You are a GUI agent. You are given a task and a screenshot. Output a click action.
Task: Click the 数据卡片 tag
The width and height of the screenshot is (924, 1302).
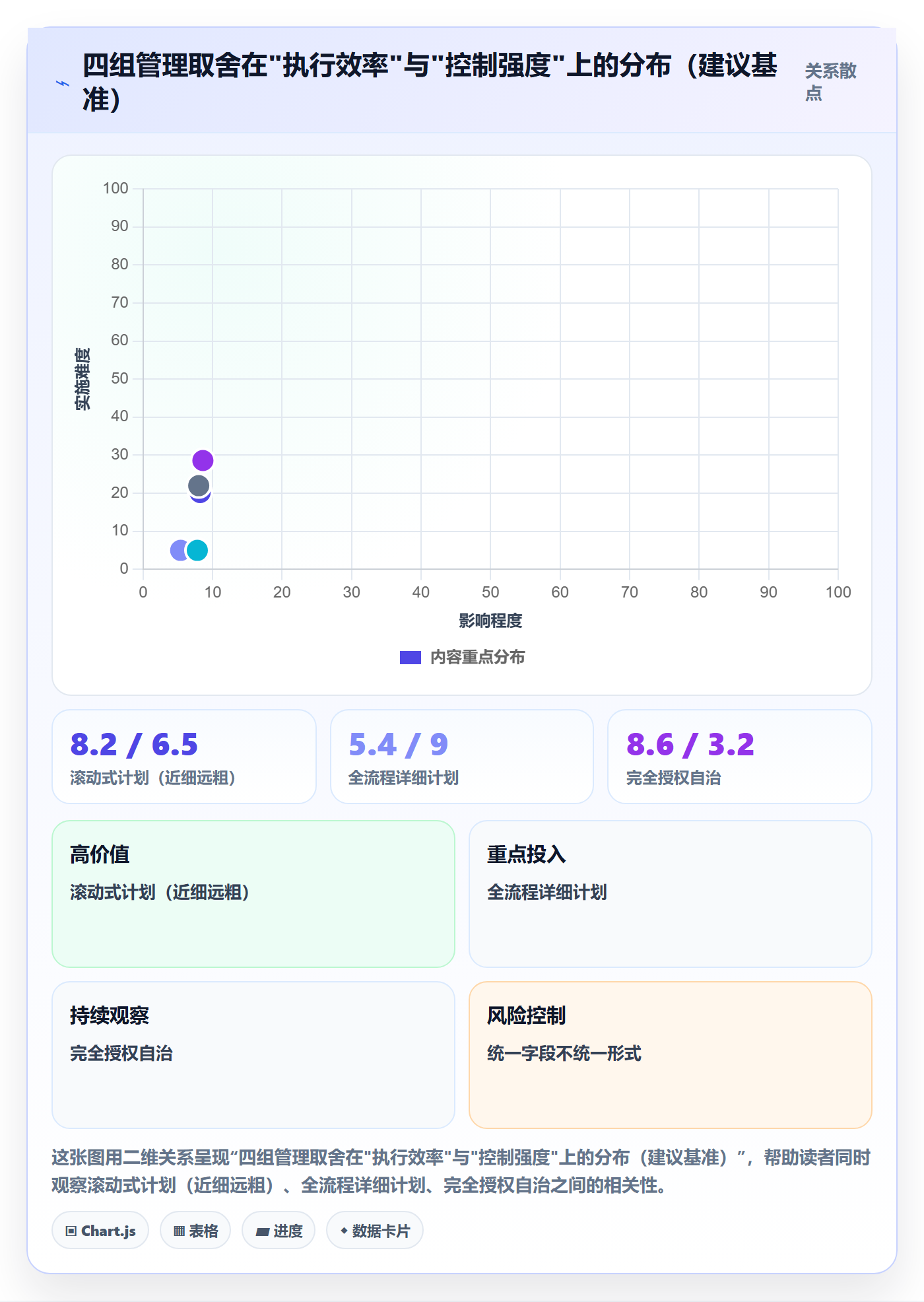375,1231
